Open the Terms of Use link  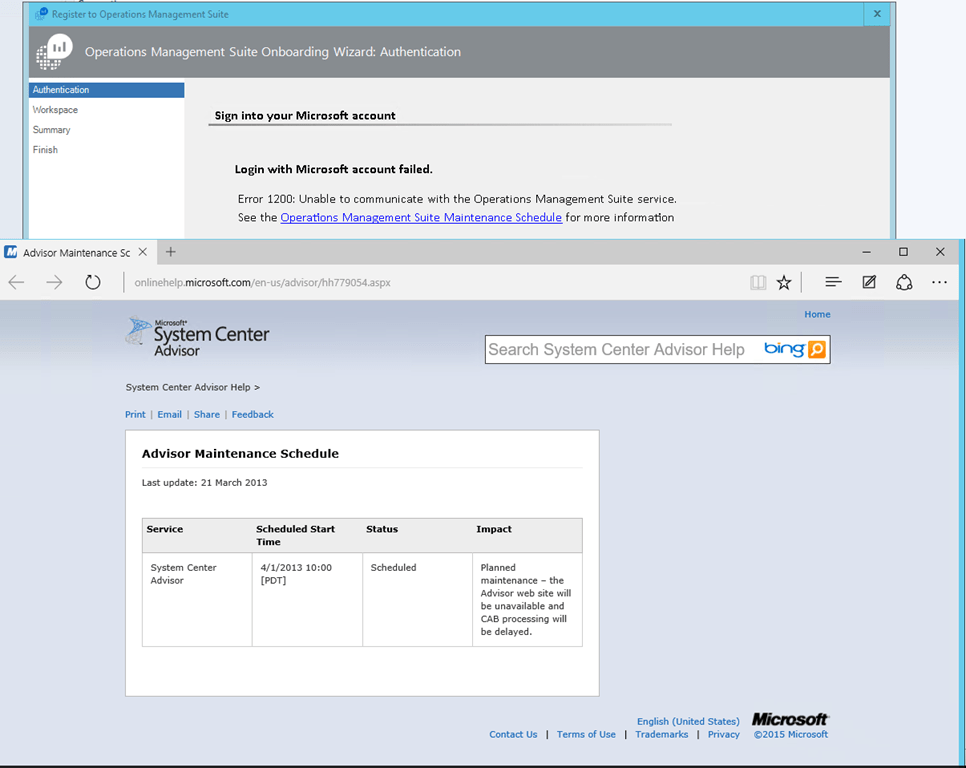click(x=586, y=734)
